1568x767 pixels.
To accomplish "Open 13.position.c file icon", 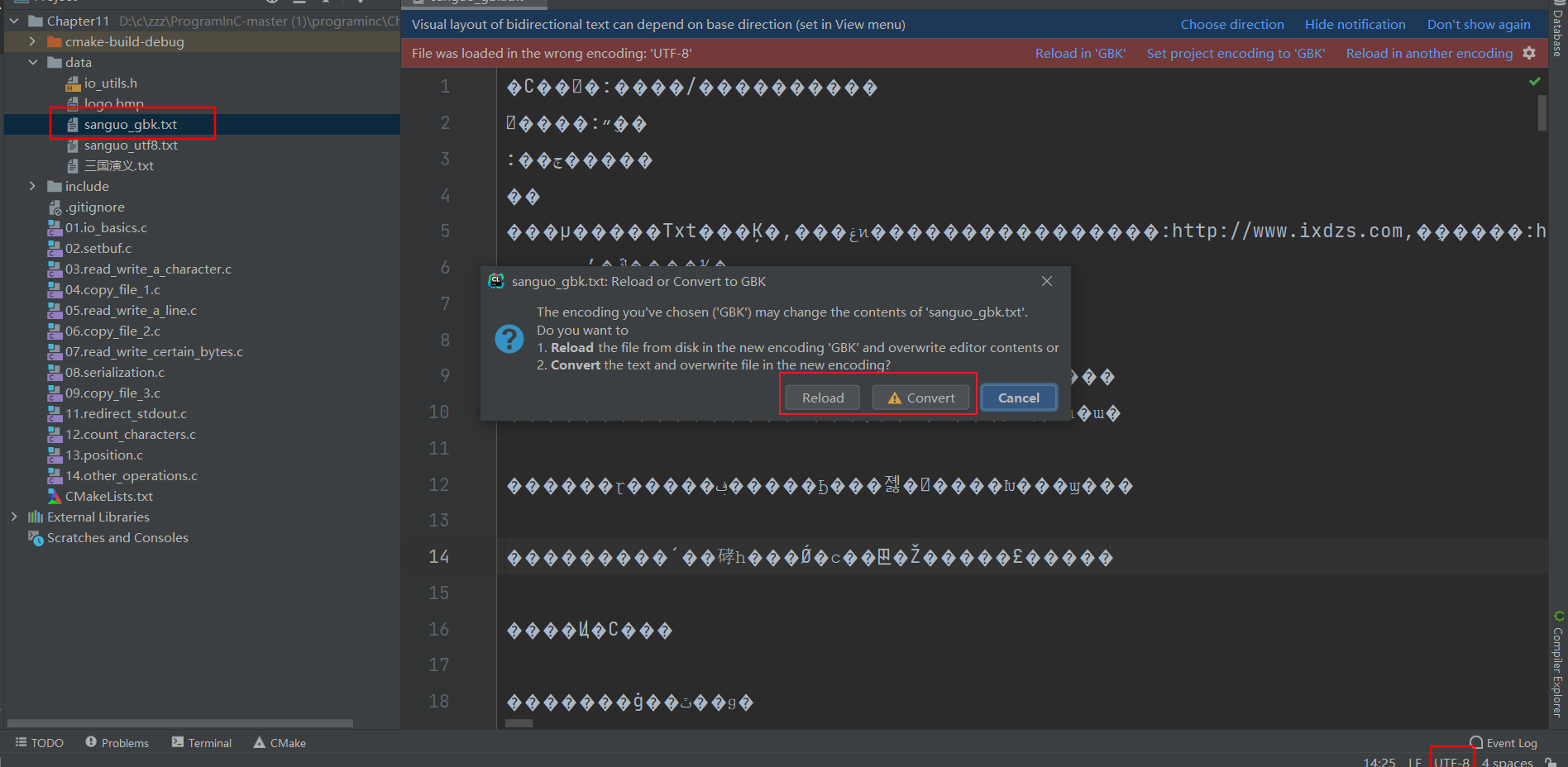I will tap(55, 455).
